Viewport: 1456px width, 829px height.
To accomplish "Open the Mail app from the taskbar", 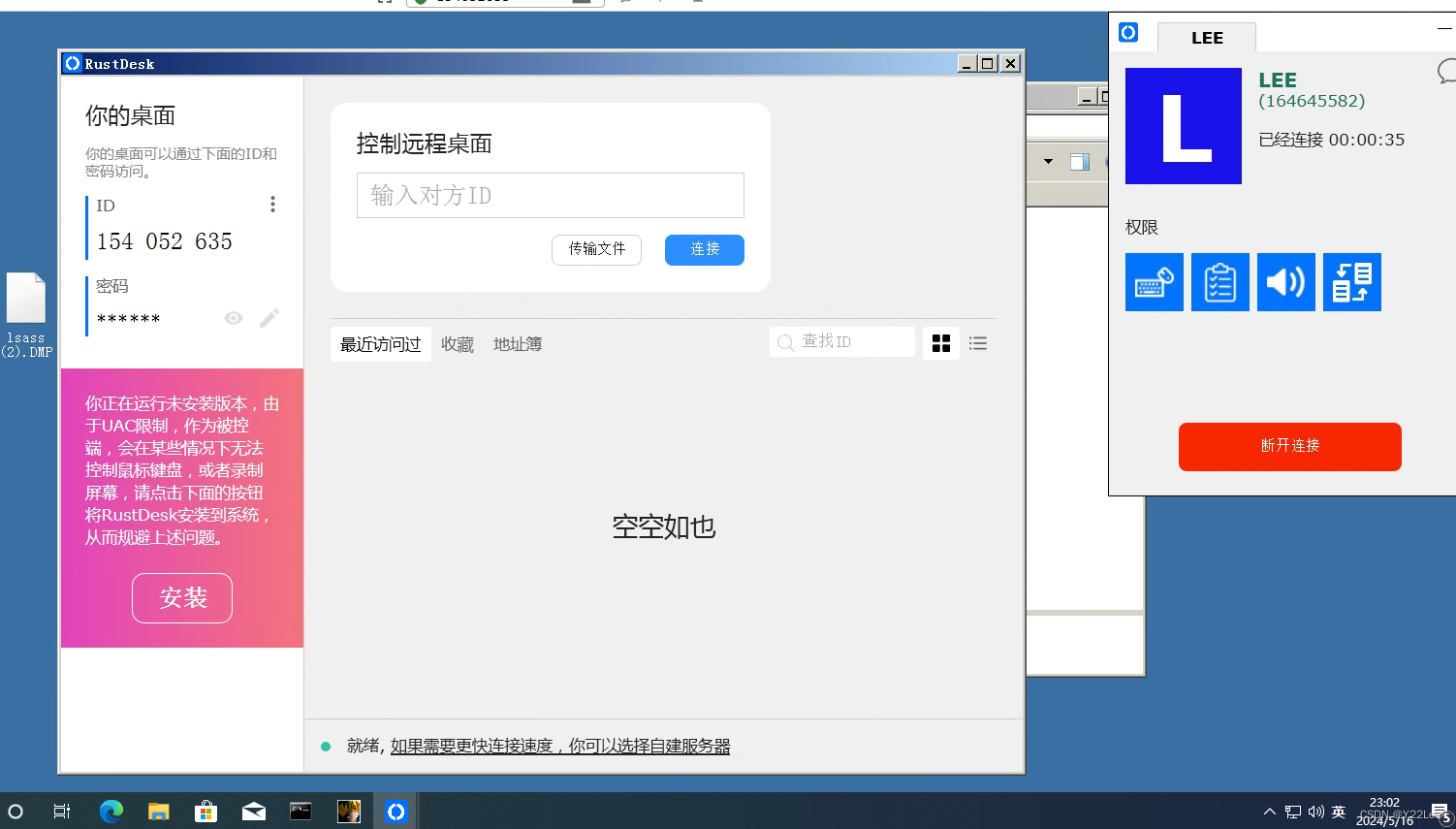I will [x=253, y=812].
